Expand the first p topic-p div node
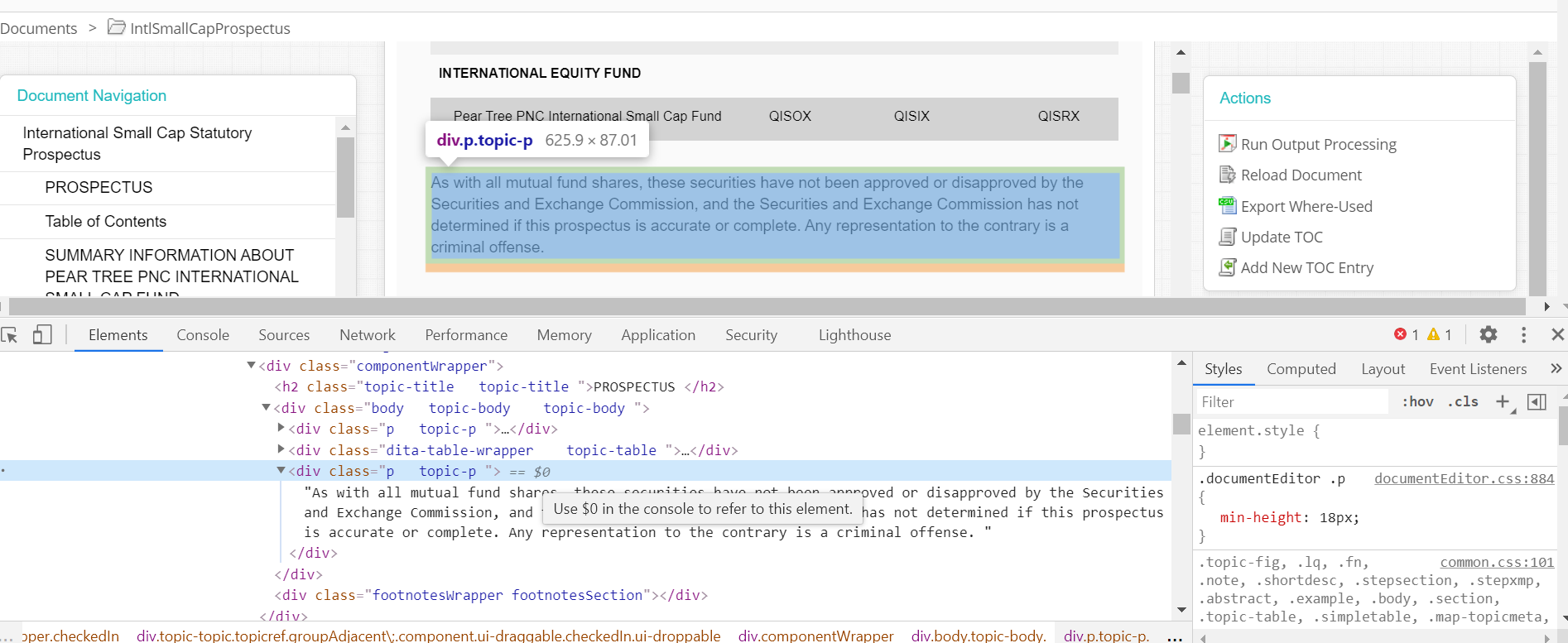 click(281, 428)
